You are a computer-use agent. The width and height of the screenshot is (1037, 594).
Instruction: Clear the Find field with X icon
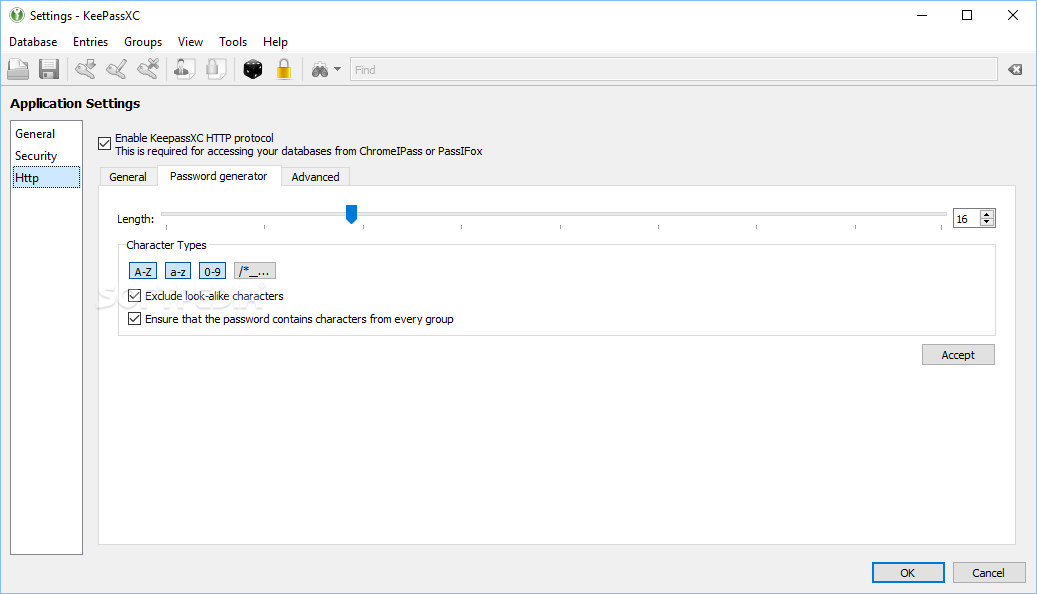(1015, 69)
